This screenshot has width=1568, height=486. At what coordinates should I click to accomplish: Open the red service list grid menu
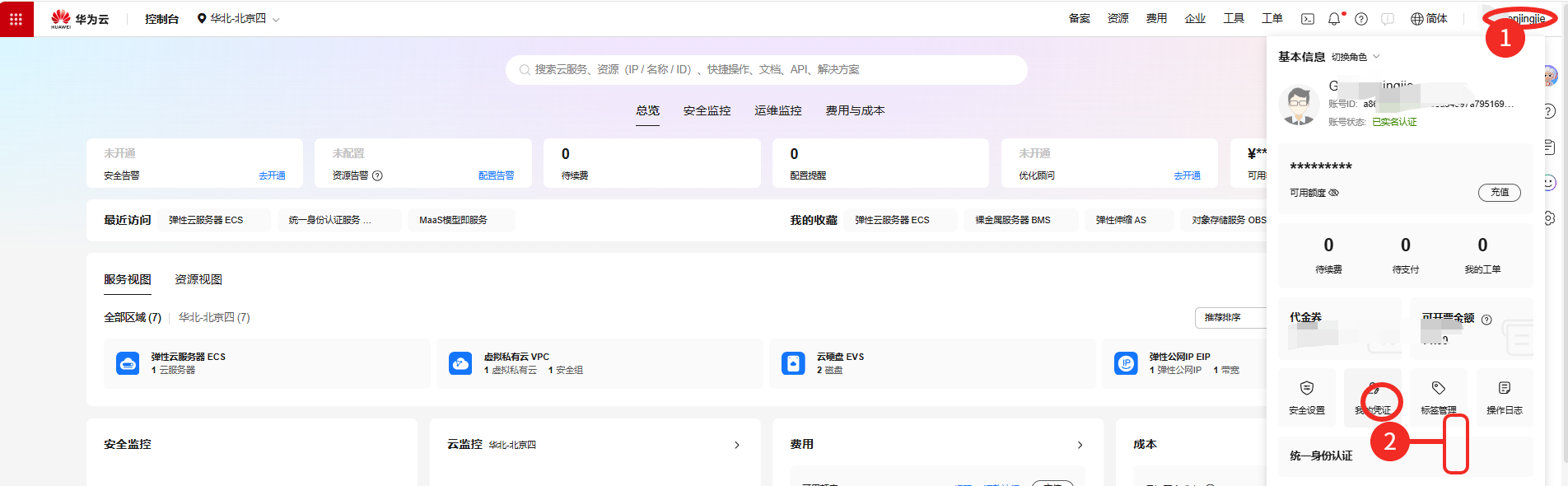pyautogui.click(x=16, y=18)
